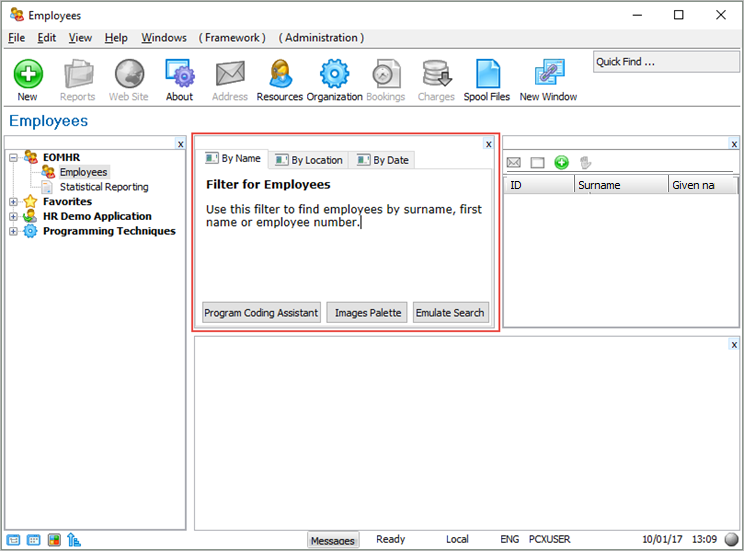The width and height of the screenshot is (744, 551).
Task: Click the tree hierarchy status bar icon
Action: coord(74,540)
